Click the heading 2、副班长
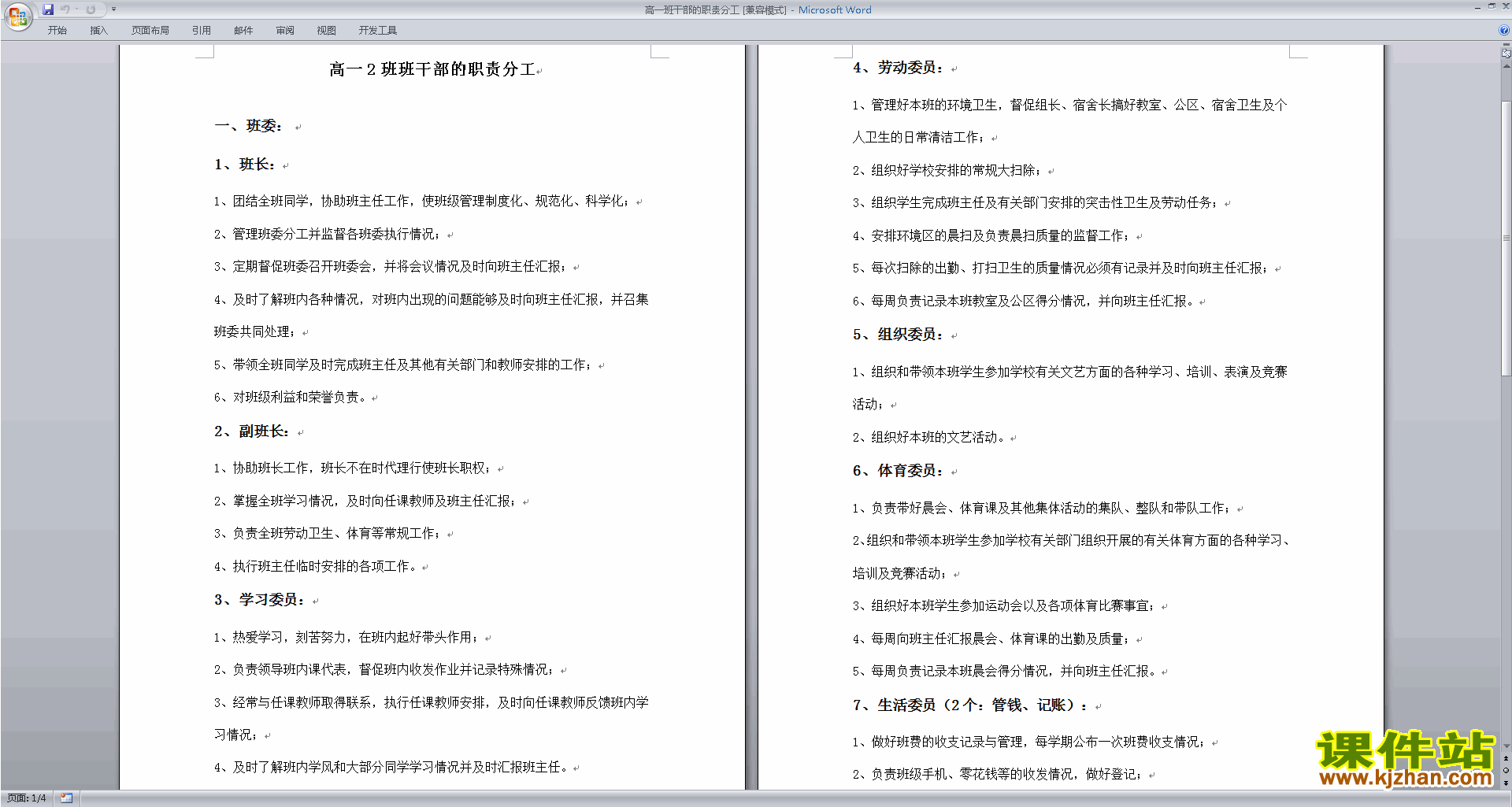The image size is (1512, 807). click(x=252, y=431)
